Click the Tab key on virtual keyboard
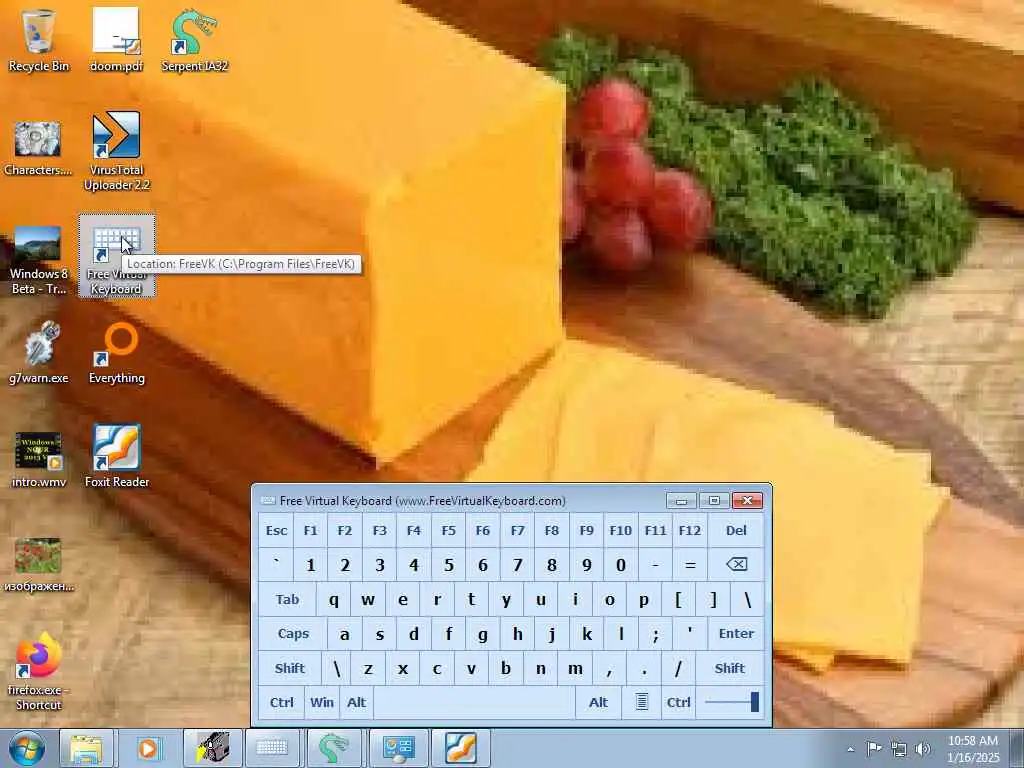The height and width of the screenshot is (768, 1024). pos(287,600)
